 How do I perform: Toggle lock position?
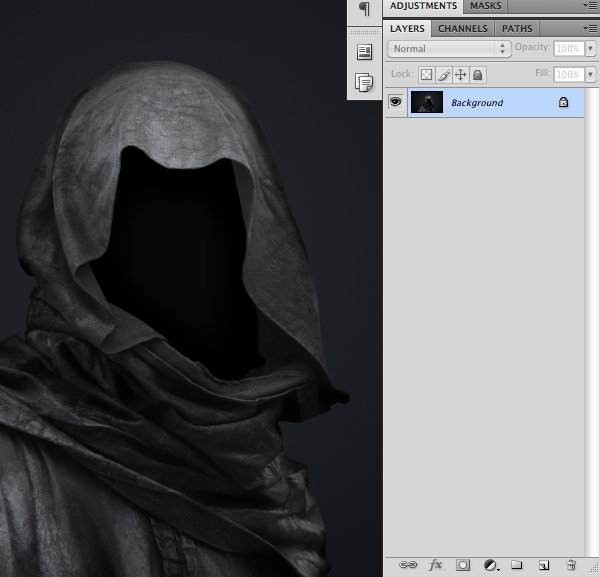pos(461,75)
